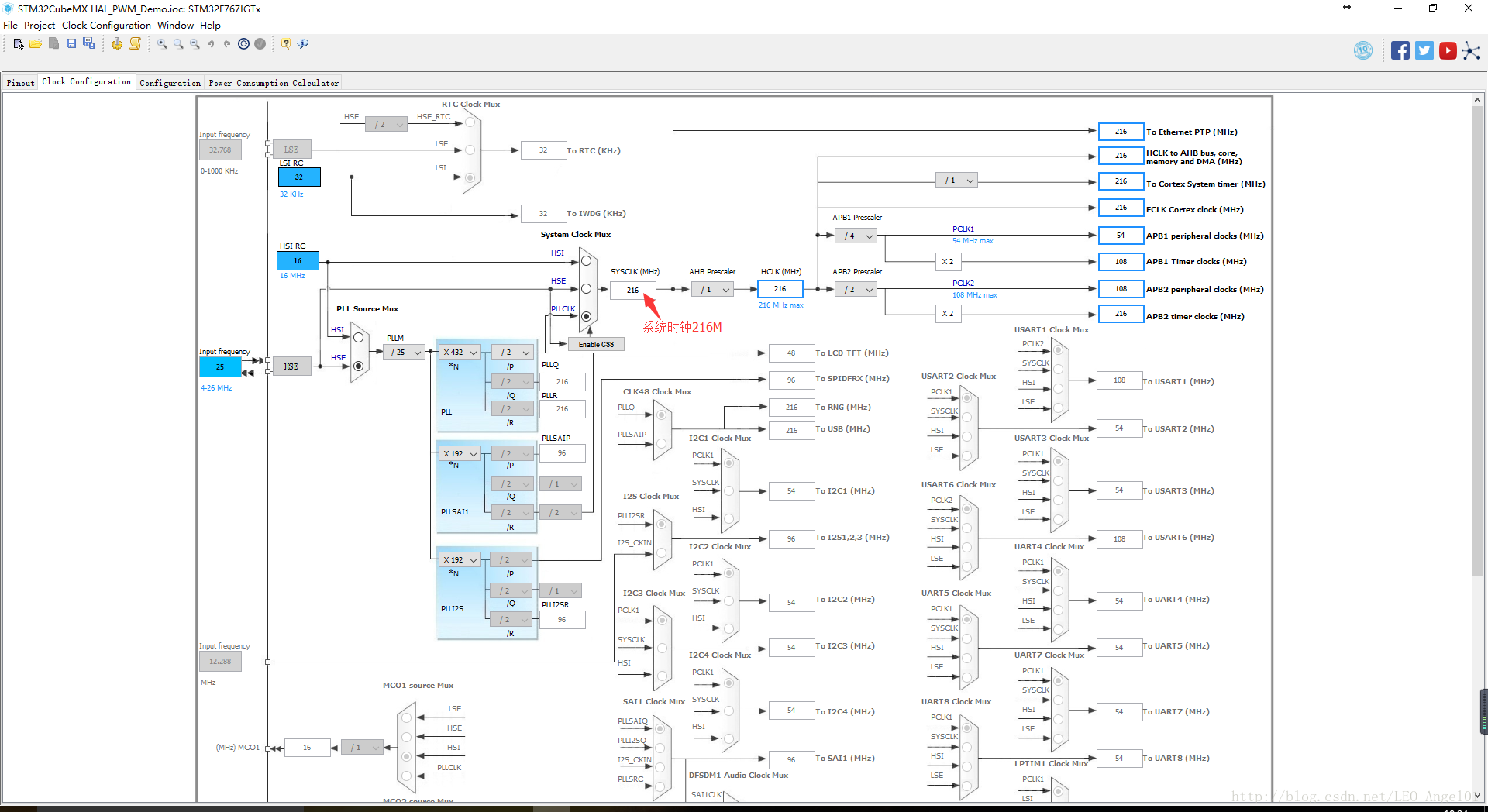Click the MCO1 output 16 value box

pyautogui.click(x=307, y=748)
